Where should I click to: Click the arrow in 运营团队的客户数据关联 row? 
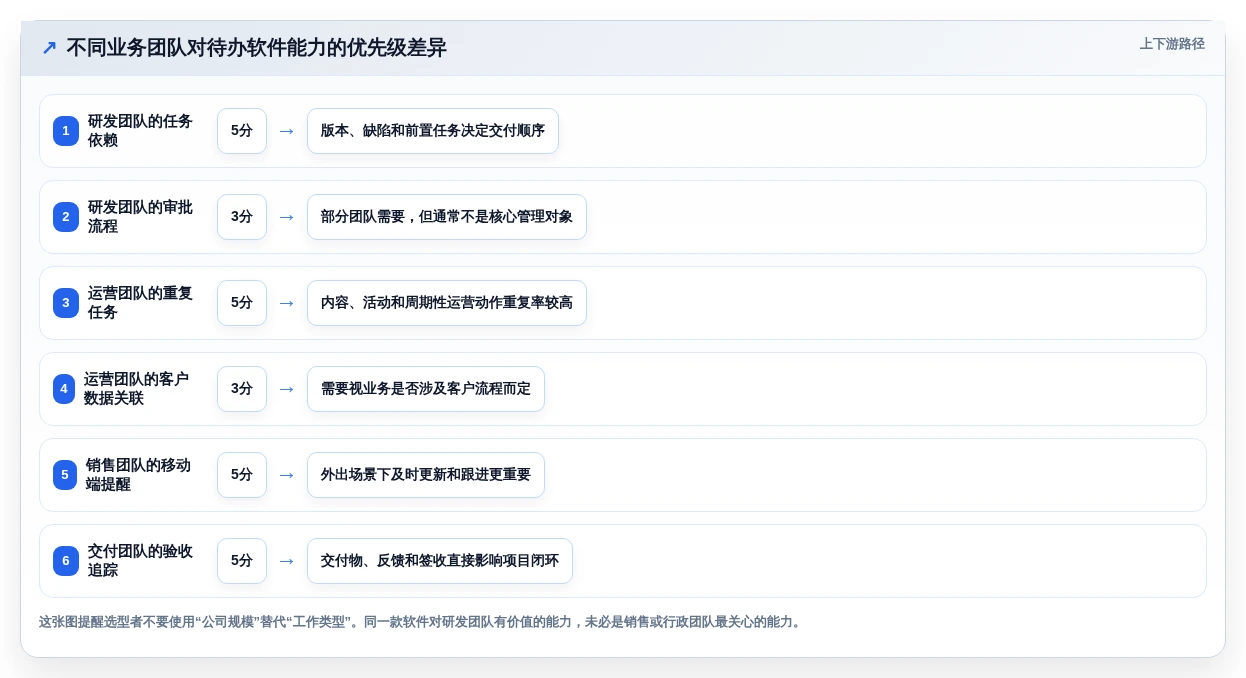(287, 389)
